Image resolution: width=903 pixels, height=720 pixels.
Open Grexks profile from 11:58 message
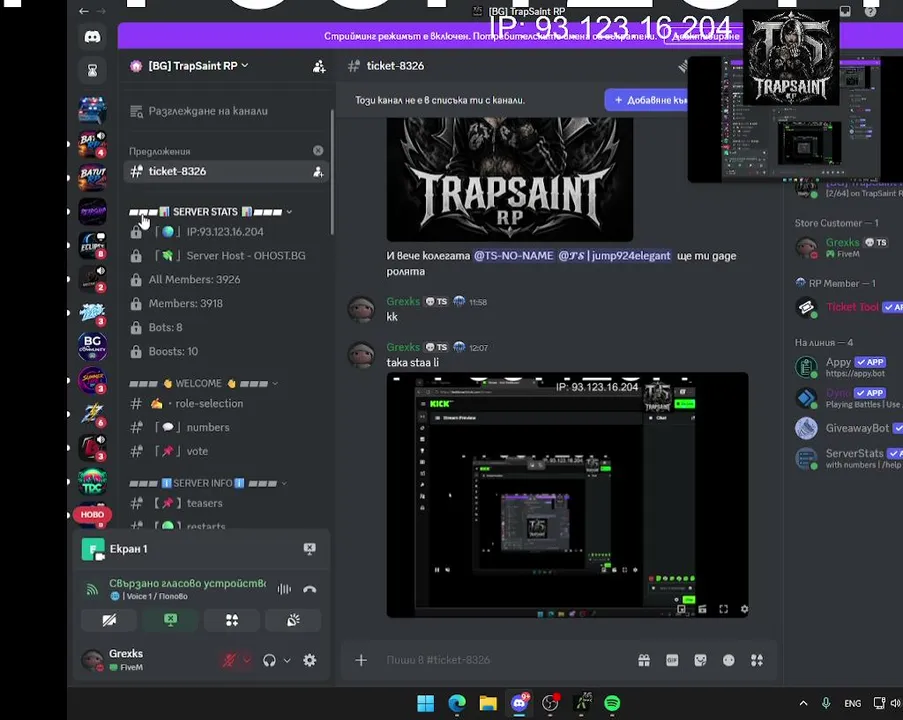pyautogui.click(x=403, y=301)
